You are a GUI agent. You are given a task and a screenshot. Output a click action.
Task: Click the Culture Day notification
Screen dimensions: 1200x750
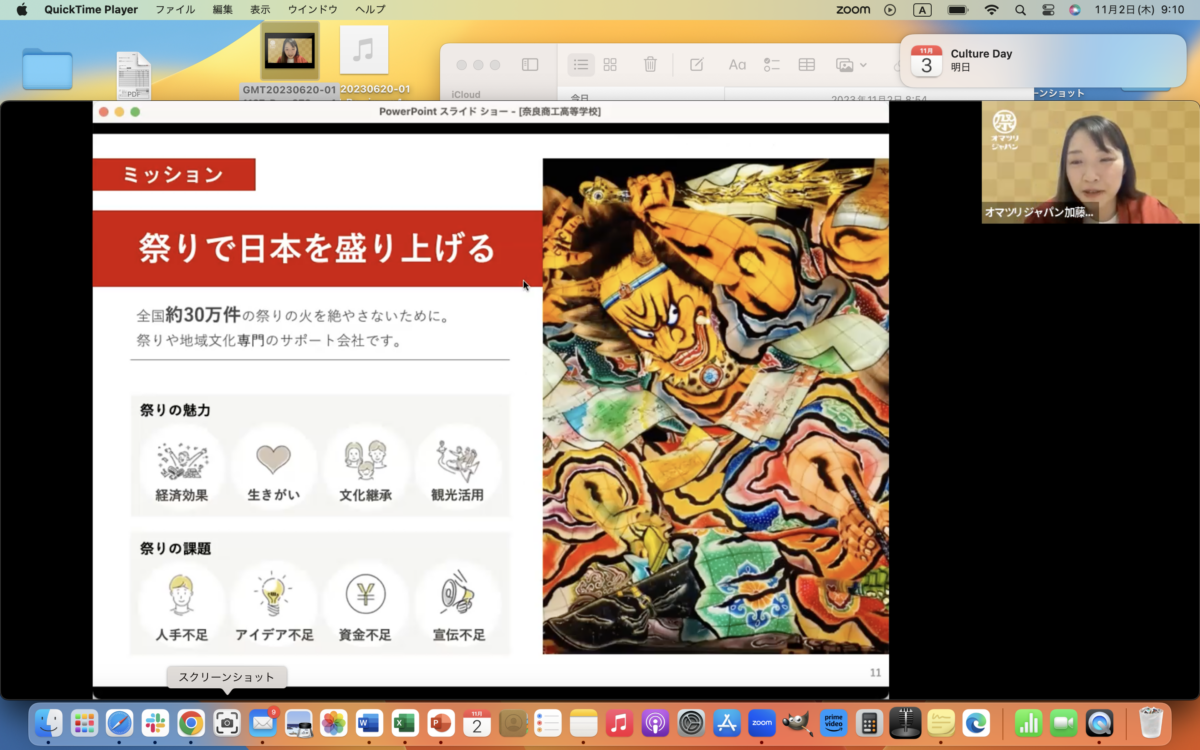click(x=1042, y=61)
